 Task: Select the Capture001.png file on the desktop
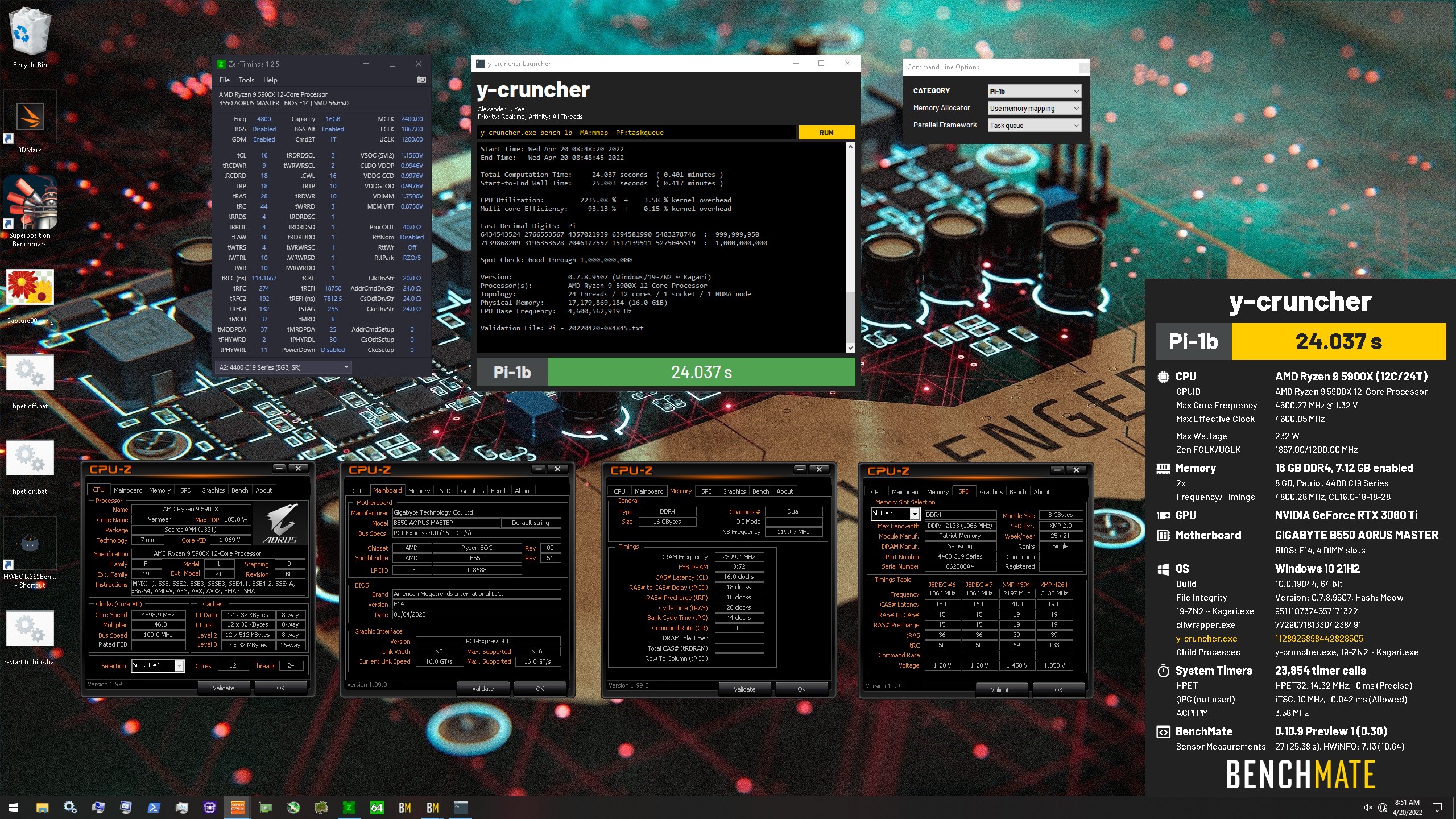click(30, 295)
